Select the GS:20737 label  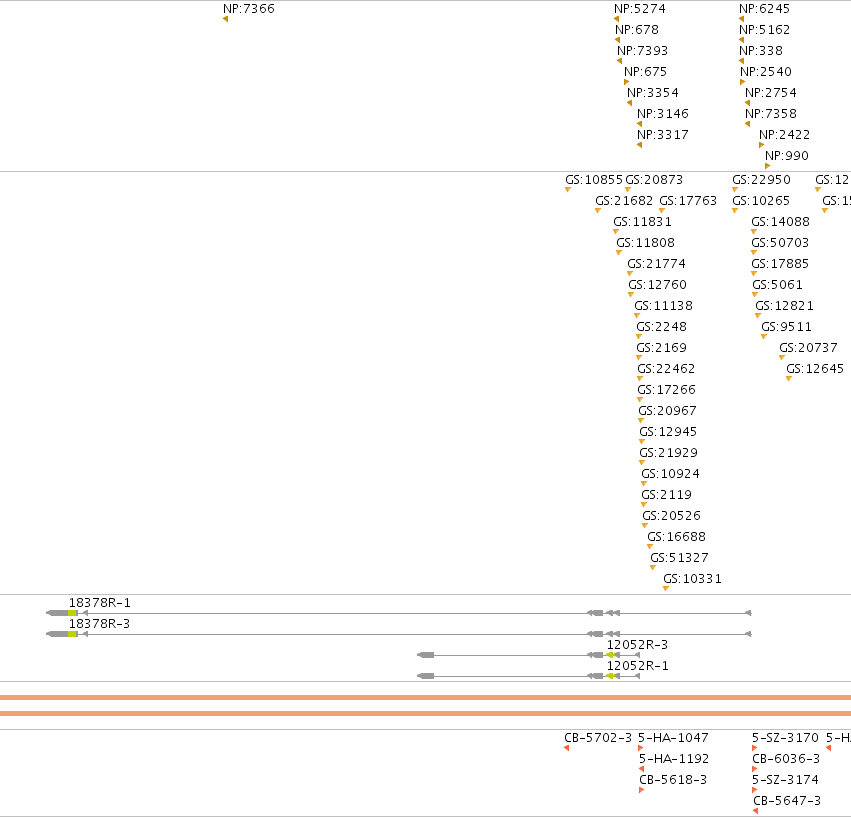click(x=808, y=347)
